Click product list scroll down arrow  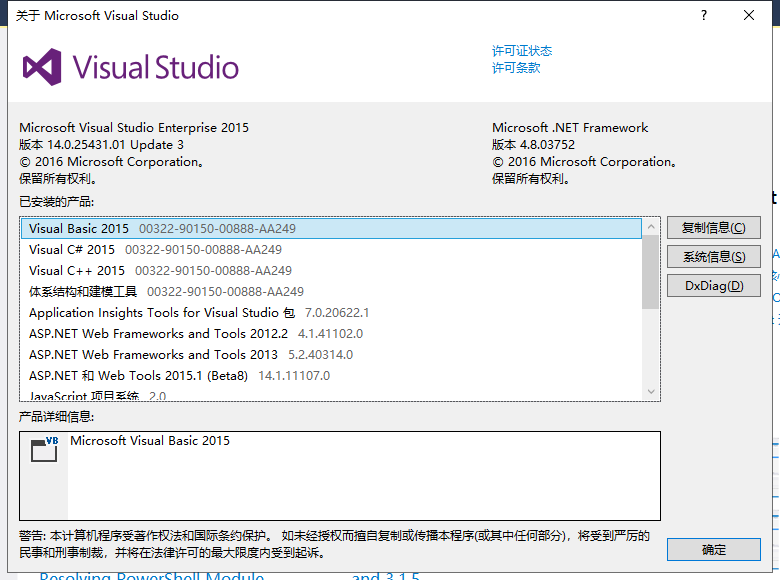pyautogui.click(x=651, y=391)
